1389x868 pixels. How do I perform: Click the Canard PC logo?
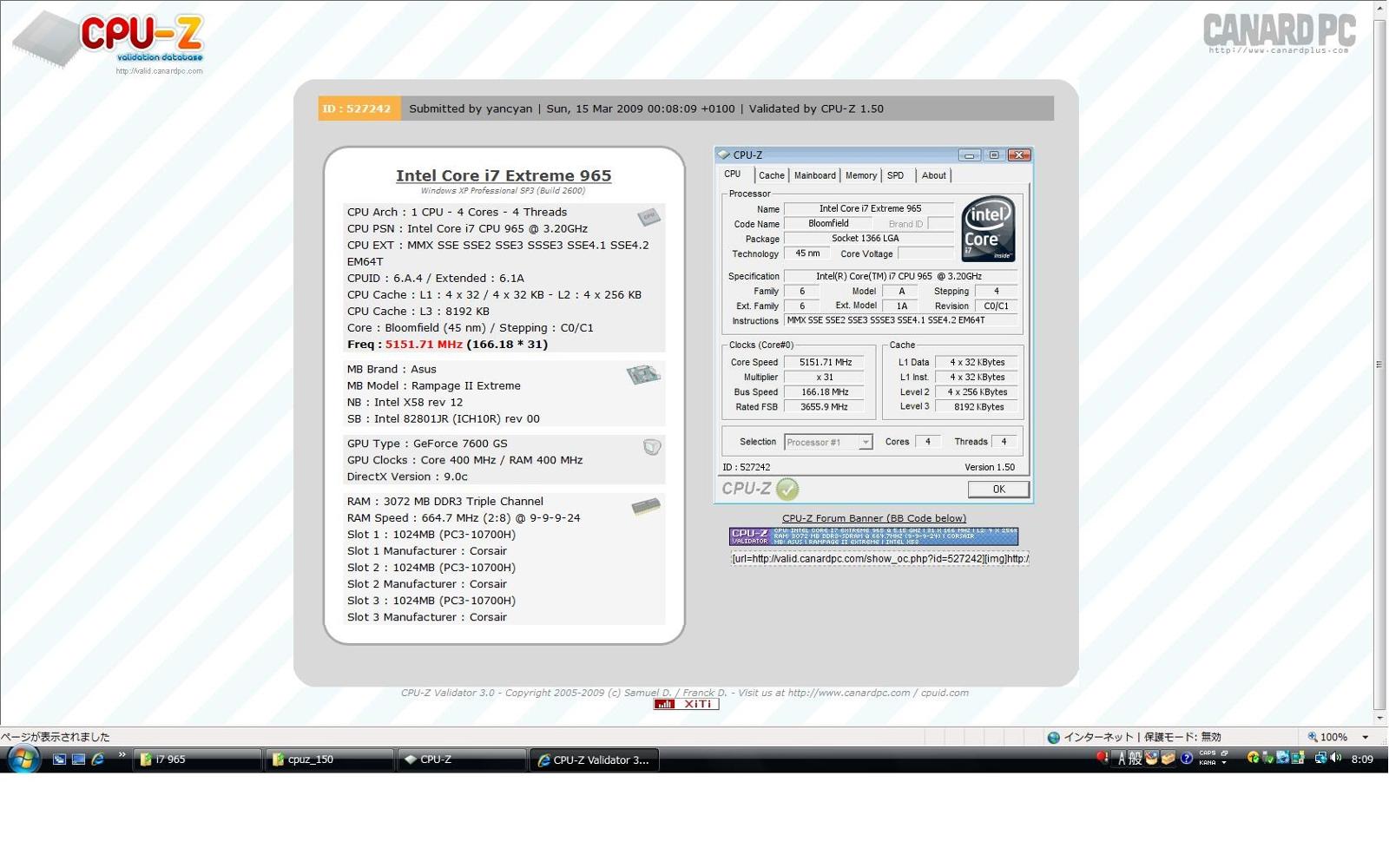point(1279,33)
